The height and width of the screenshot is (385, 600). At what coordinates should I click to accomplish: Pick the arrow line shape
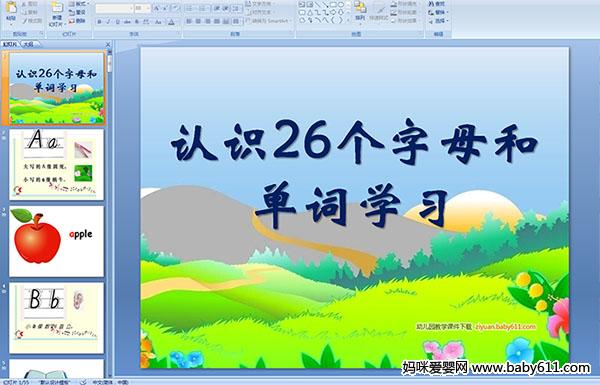(x=326, y=4)
